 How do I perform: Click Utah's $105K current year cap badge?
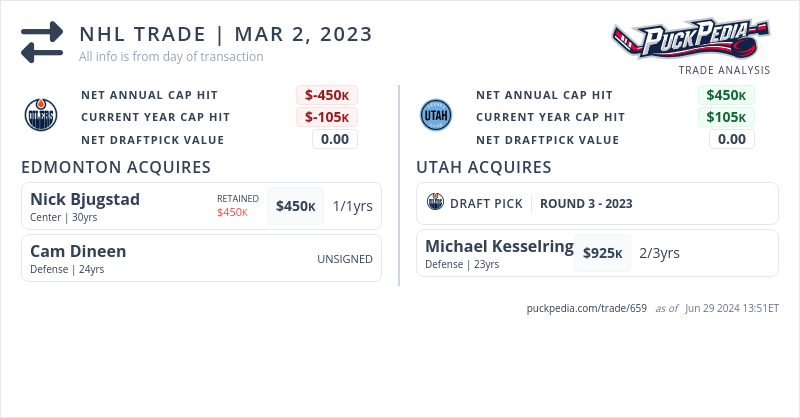point(726,117)
